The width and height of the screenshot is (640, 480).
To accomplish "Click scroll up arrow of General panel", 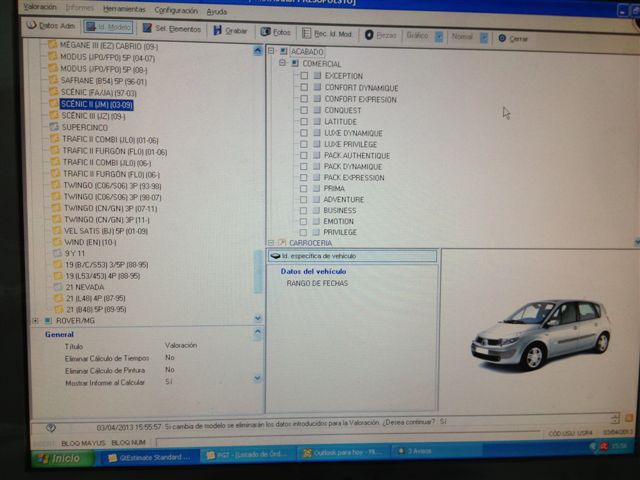I will [x=258, y=332].
